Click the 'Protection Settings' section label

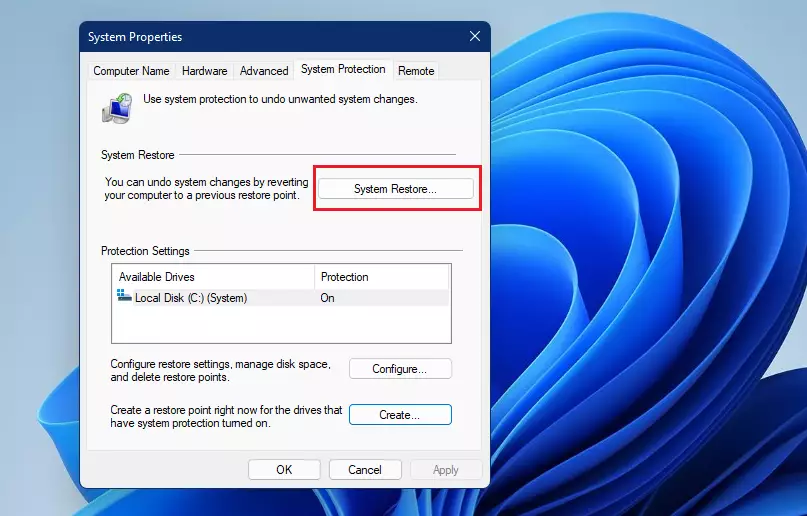coord(145,251)
